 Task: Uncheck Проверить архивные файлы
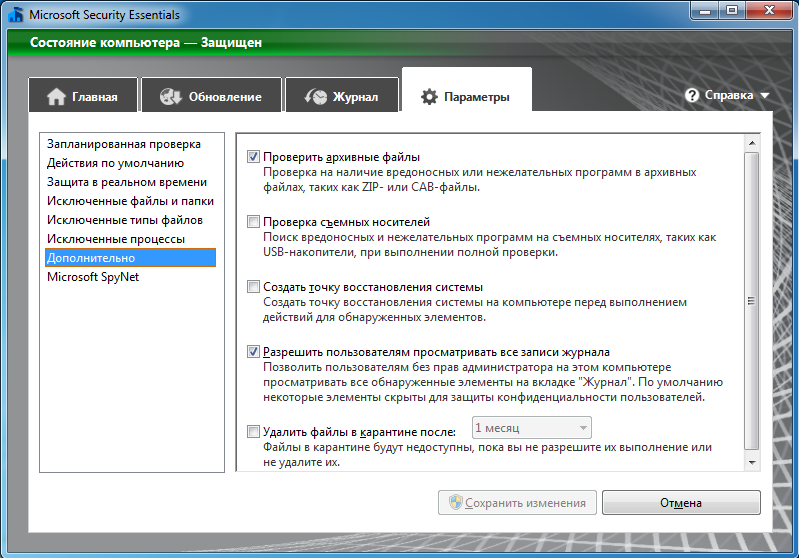(253, 156)
